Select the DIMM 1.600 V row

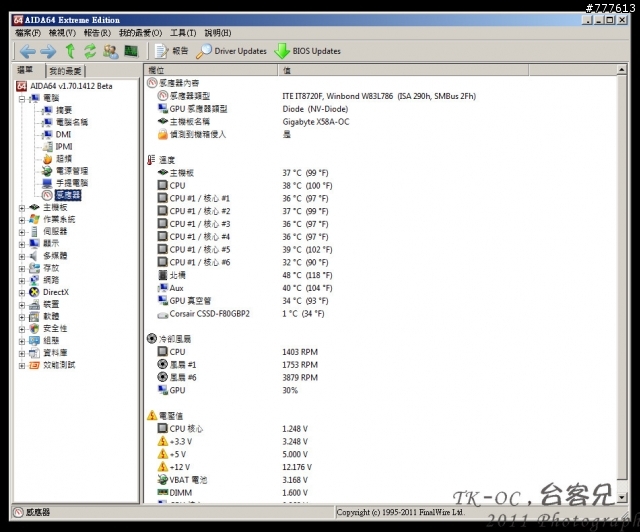click(x=233, y=493)
